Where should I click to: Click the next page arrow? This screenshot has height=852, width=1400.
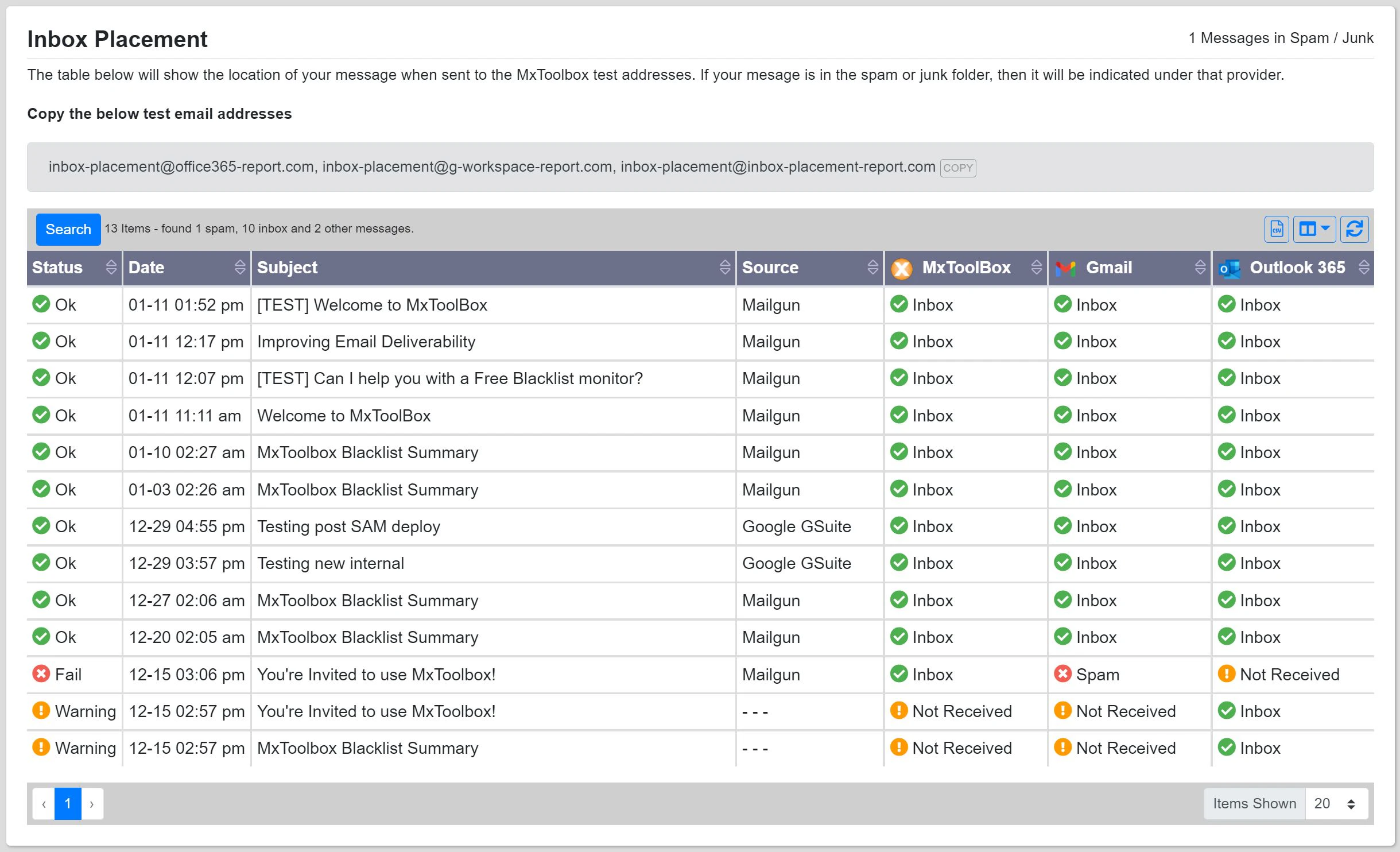coord(92,804)
